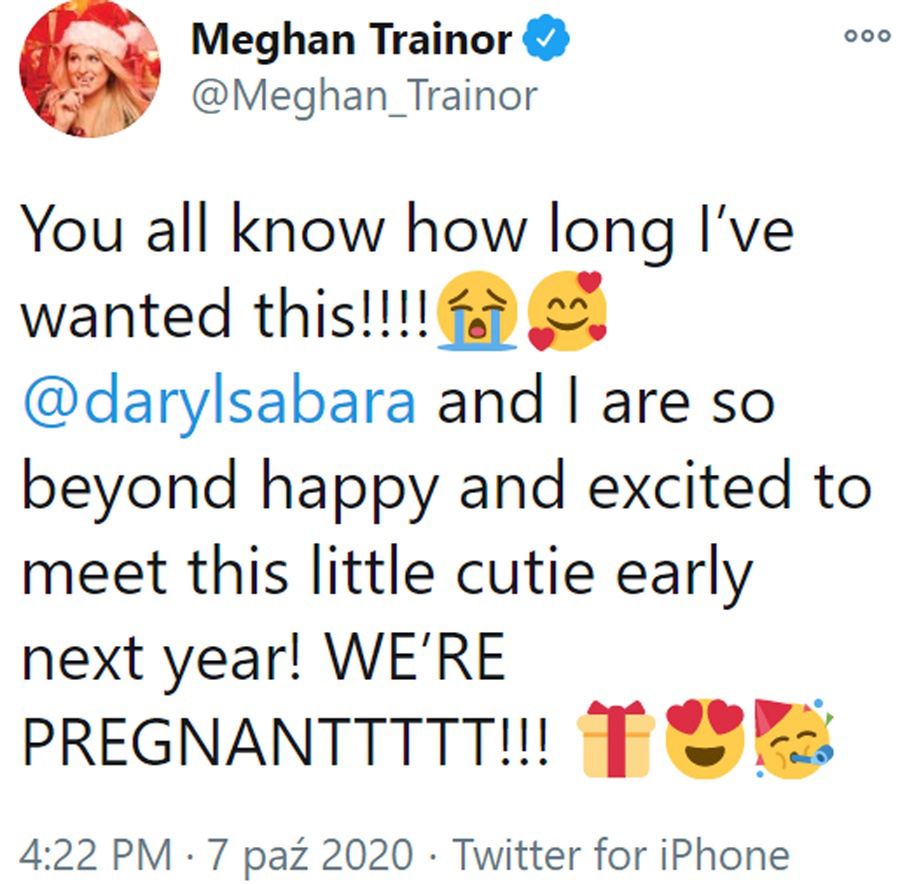Click the "beyond happy and excited to" line
Image resolution: width=900 pixels, height=884 pixels.
pyautogui.click(x=445, y=487)
